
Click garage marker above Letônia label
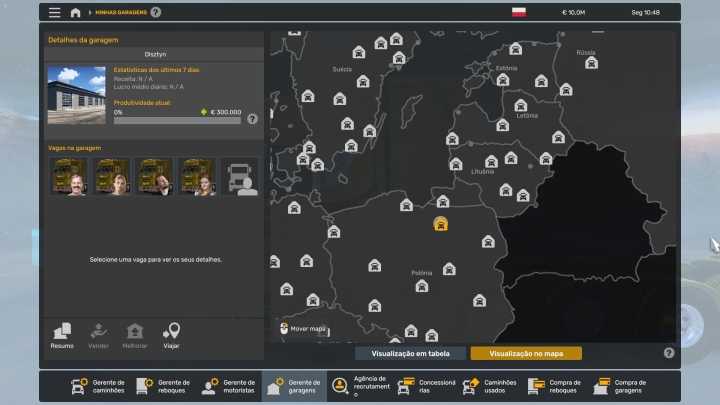pos(520,106)
